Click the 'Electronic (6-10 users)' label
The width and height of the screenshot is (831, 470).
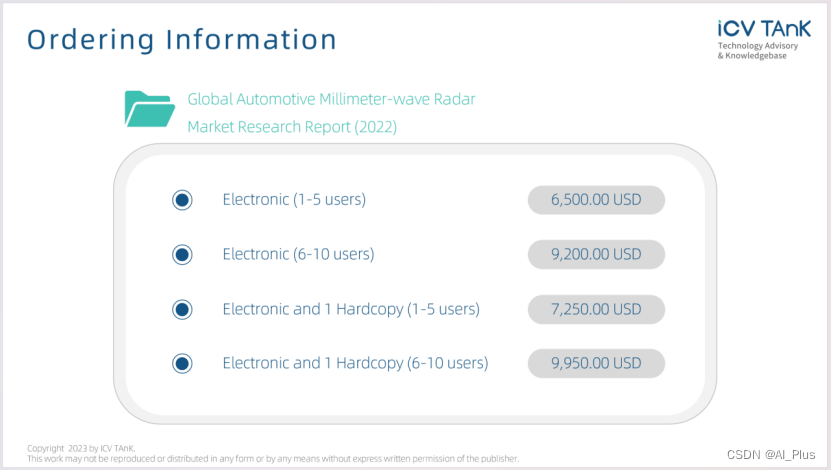(298, 254)
